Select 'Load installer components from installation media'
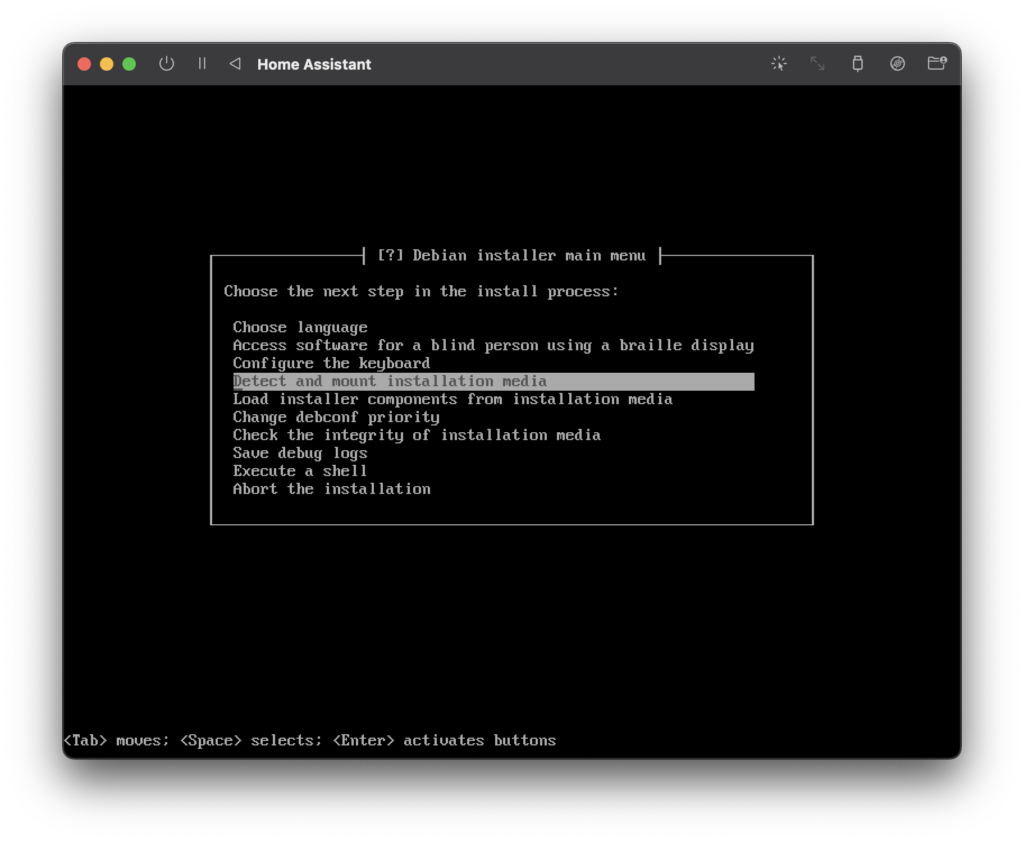This screenshot has width=1024, height=842. pos(453,399)
